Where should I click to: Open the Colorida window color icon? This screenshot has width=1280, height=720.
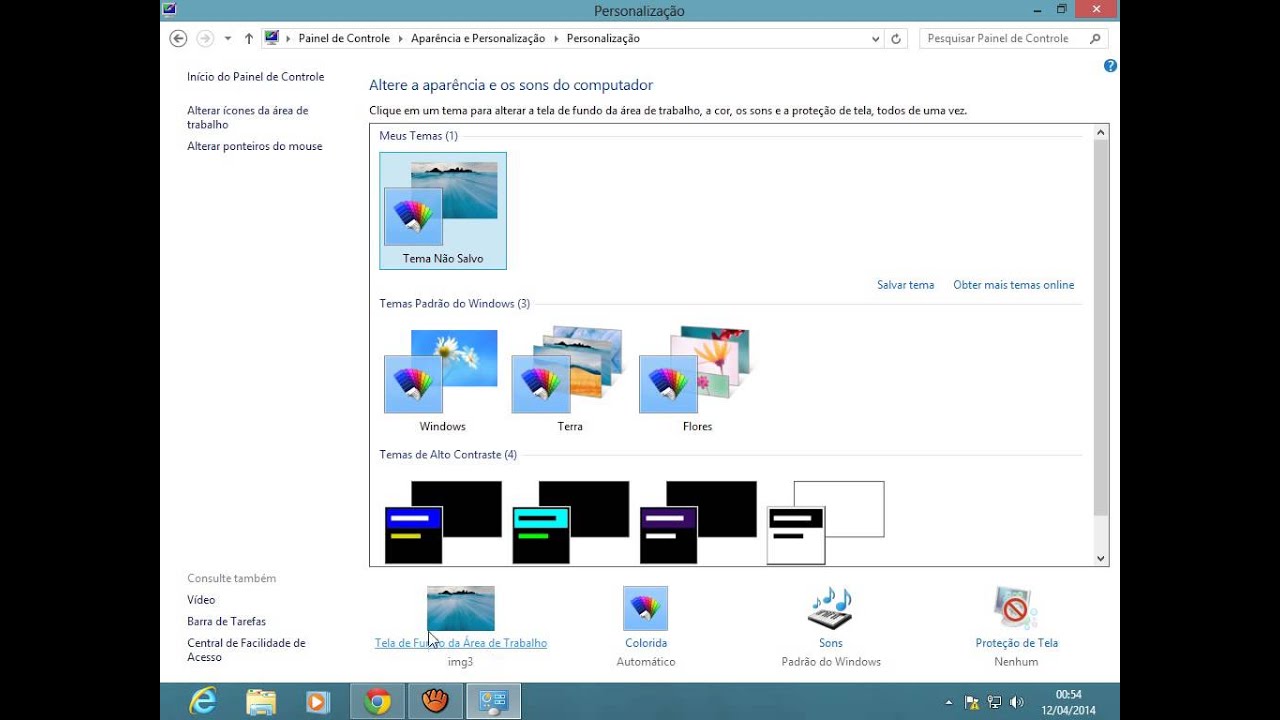[x=645, y=609]
